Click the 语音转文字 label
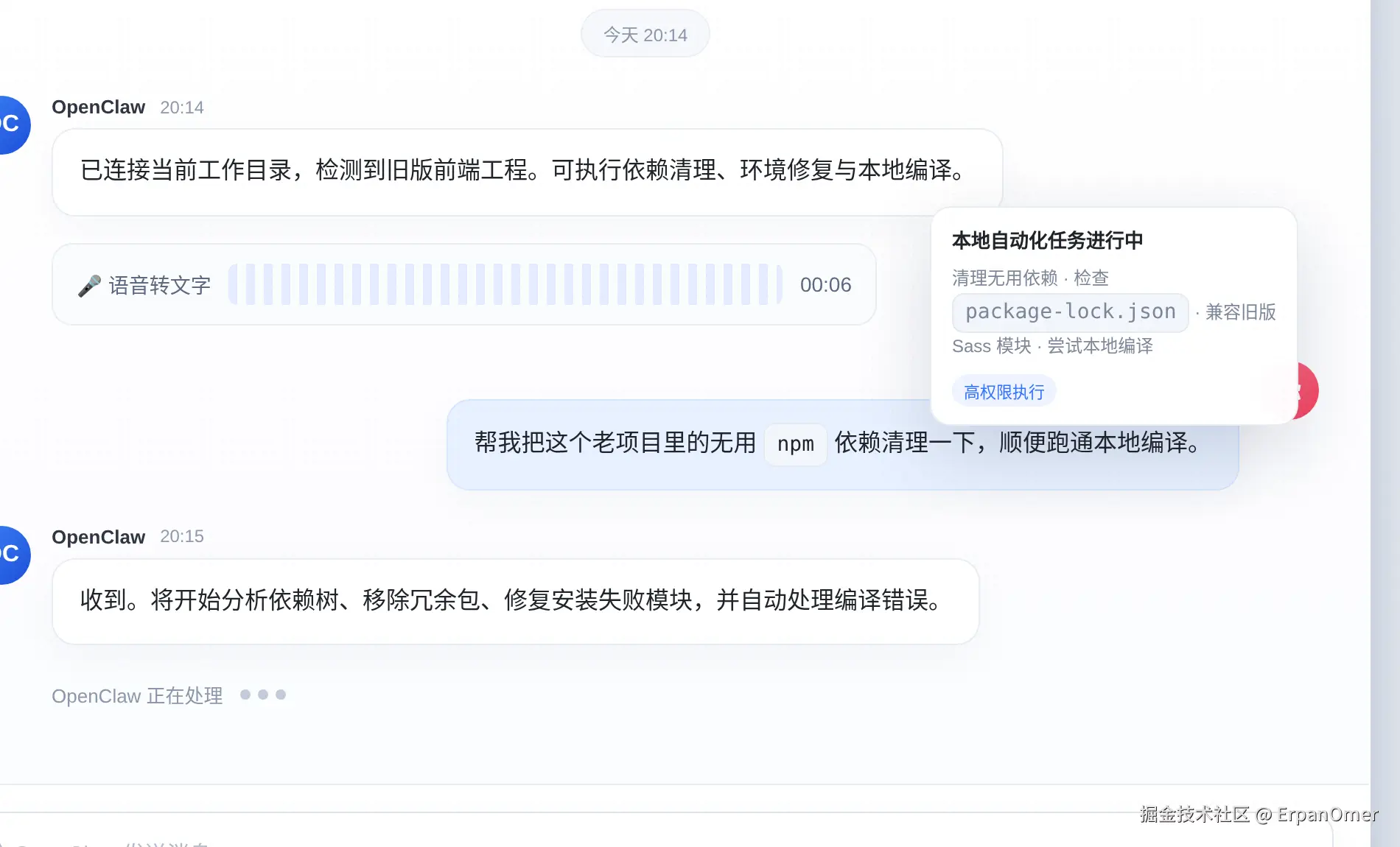 160,285
